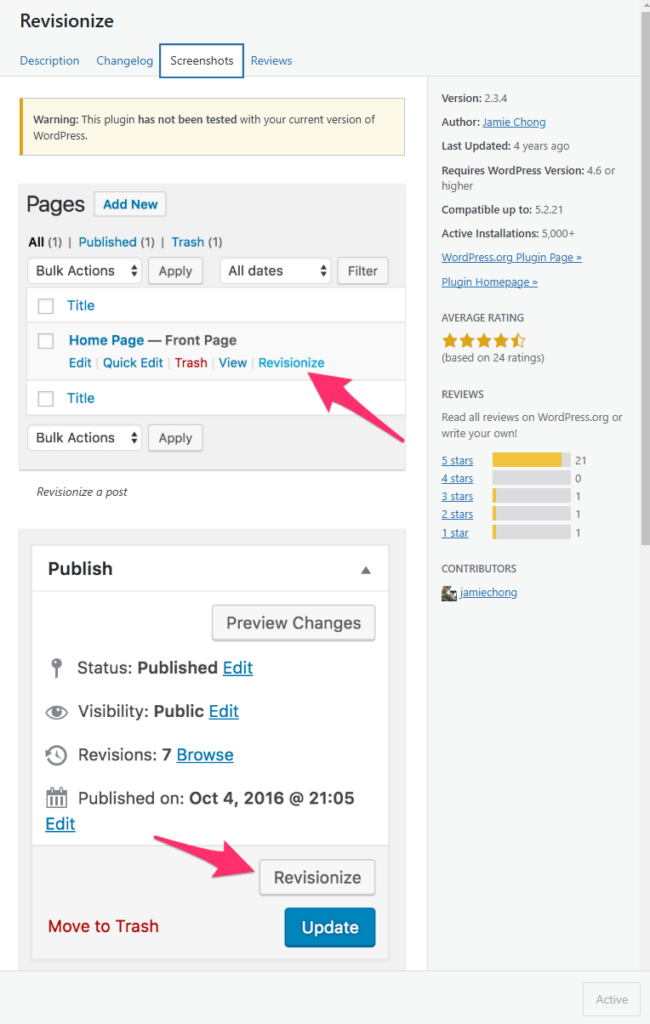Open the Home Page title link
The width and height of the screenshot is (650, 1024).
tap(106, 340)
